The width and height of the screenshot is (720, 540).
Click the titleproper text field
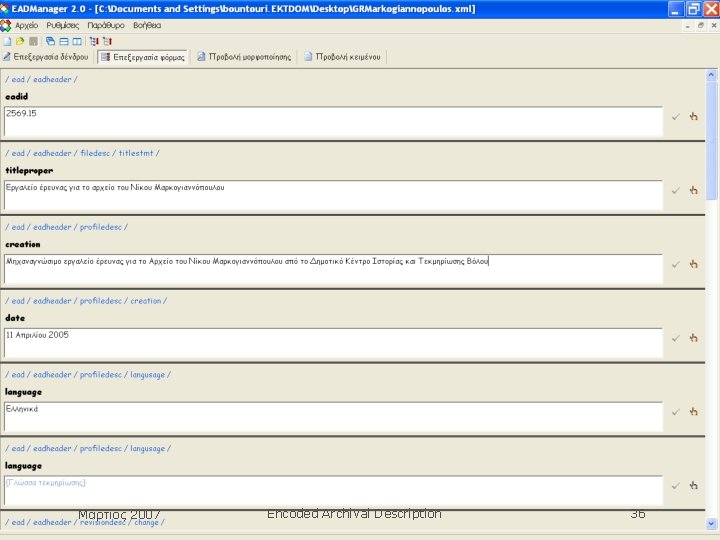pyautogui.click(x=333, y=195)
